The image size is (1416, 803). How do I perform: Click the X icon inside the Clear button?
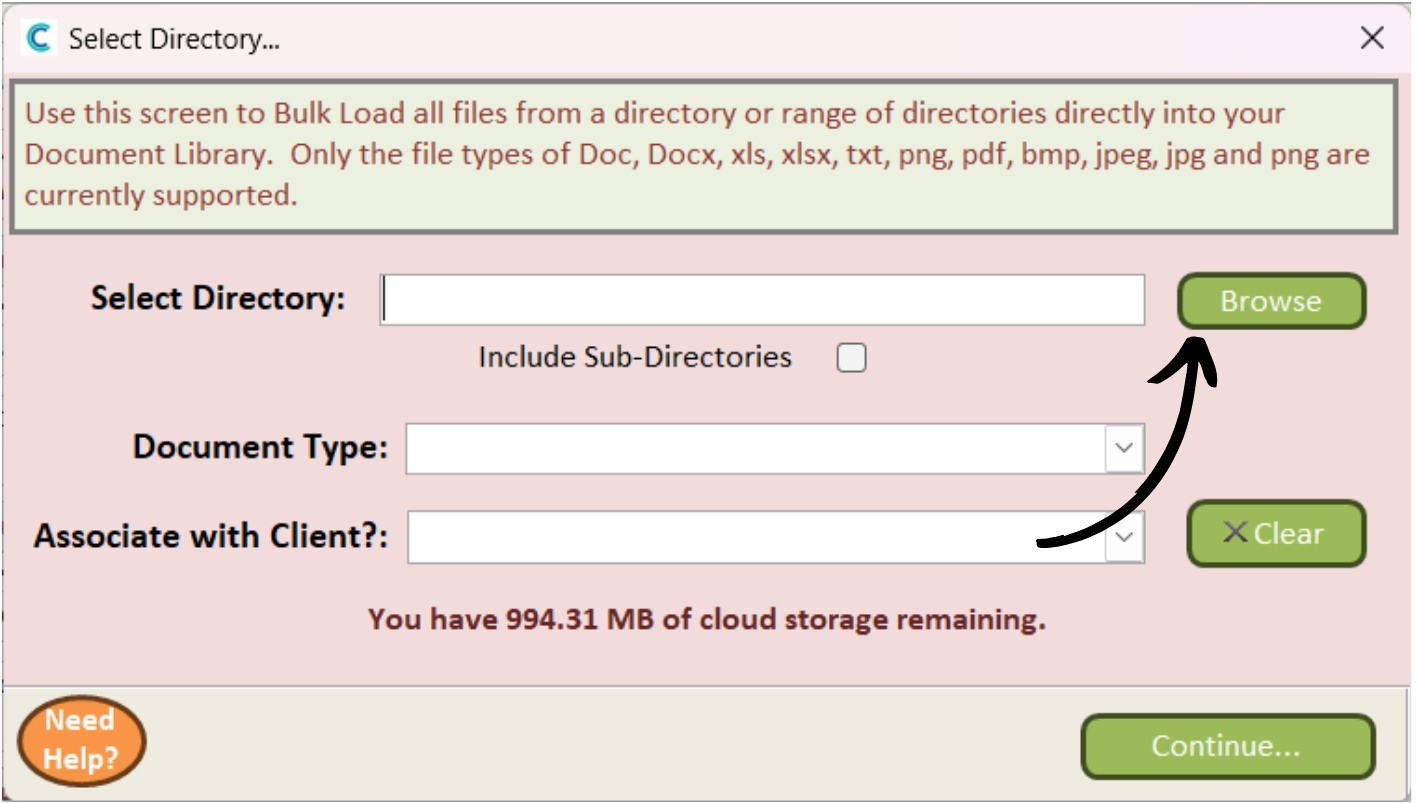[x=1235, y=533]
